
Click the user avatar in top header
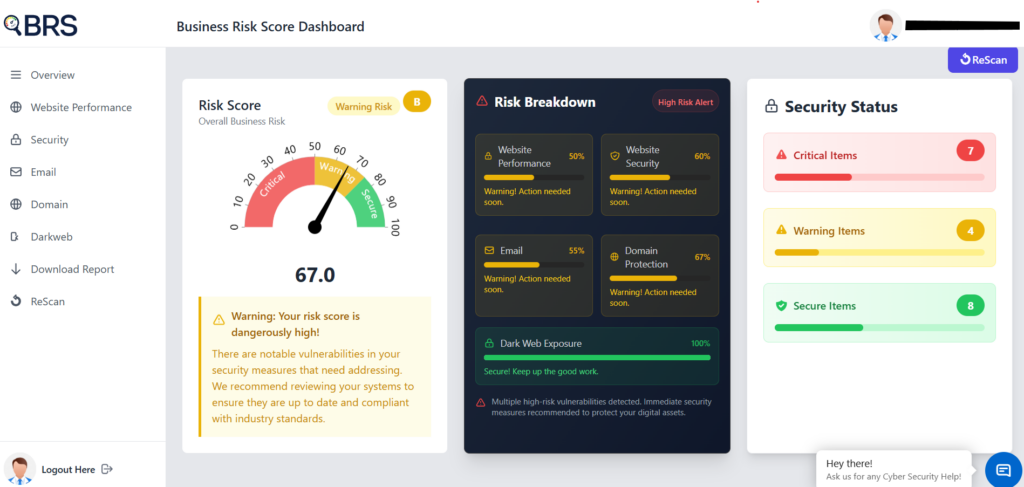885,27
